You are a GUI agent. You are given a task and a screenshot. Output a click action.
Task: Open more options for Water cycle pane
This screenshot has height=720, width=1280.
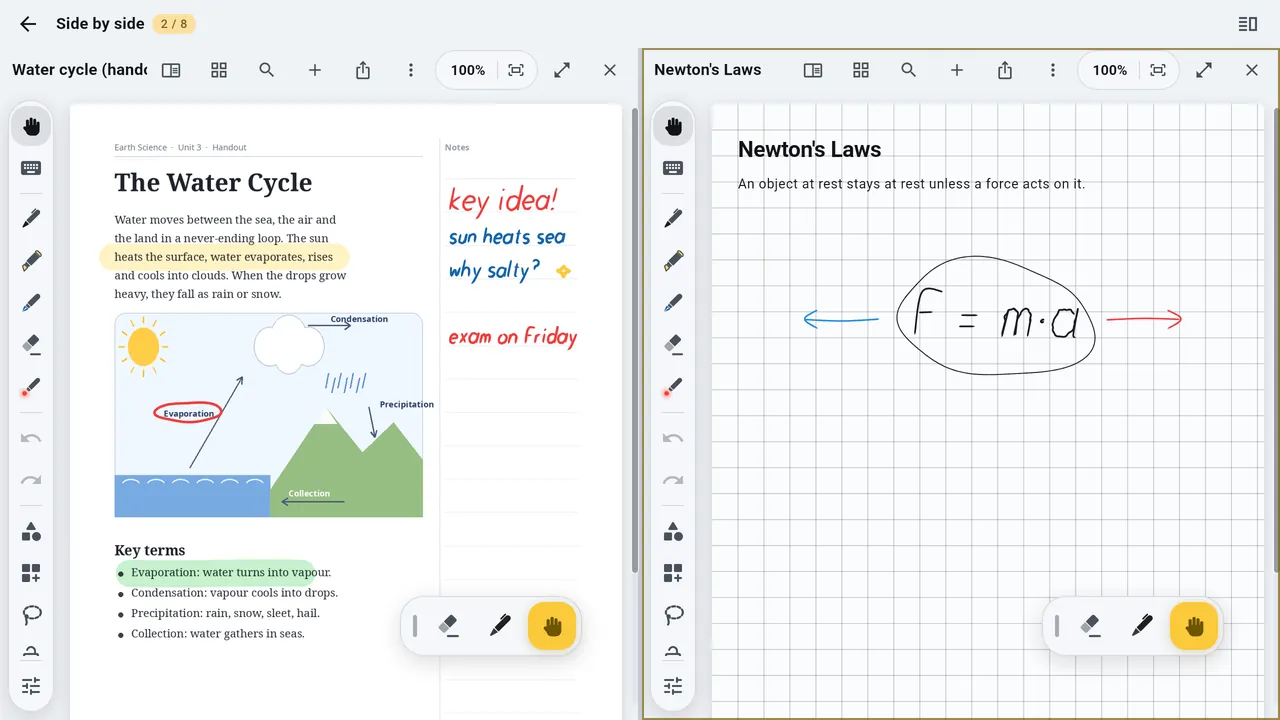pos(411,70)
